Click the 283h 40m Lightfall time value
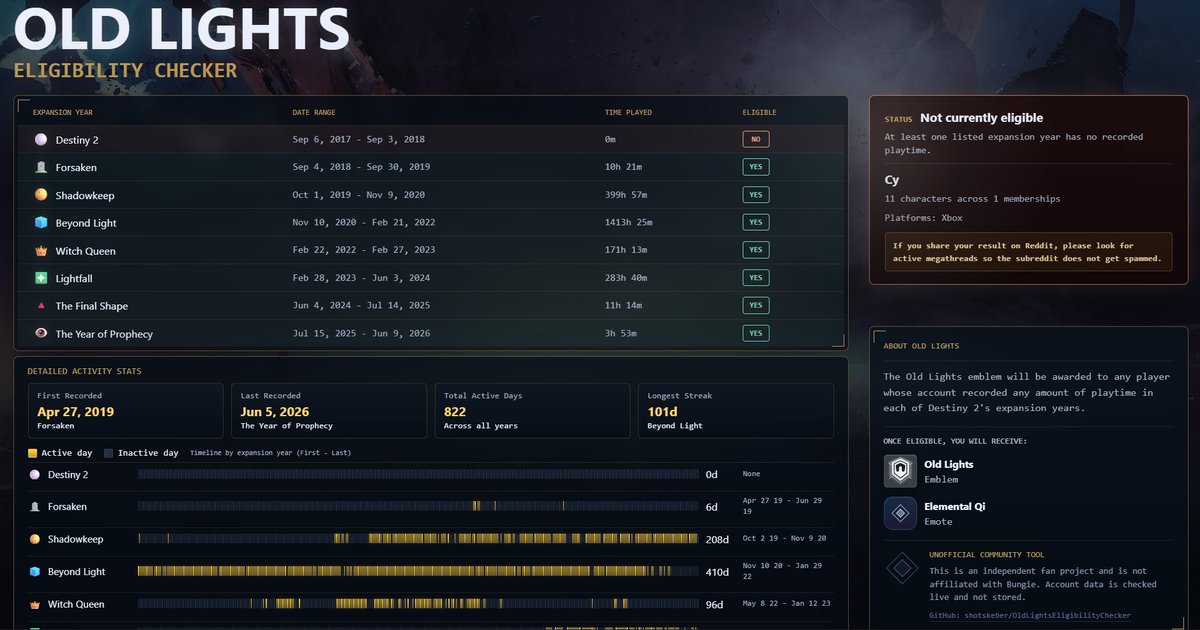The image size is (1200, 630). [627, 278]
